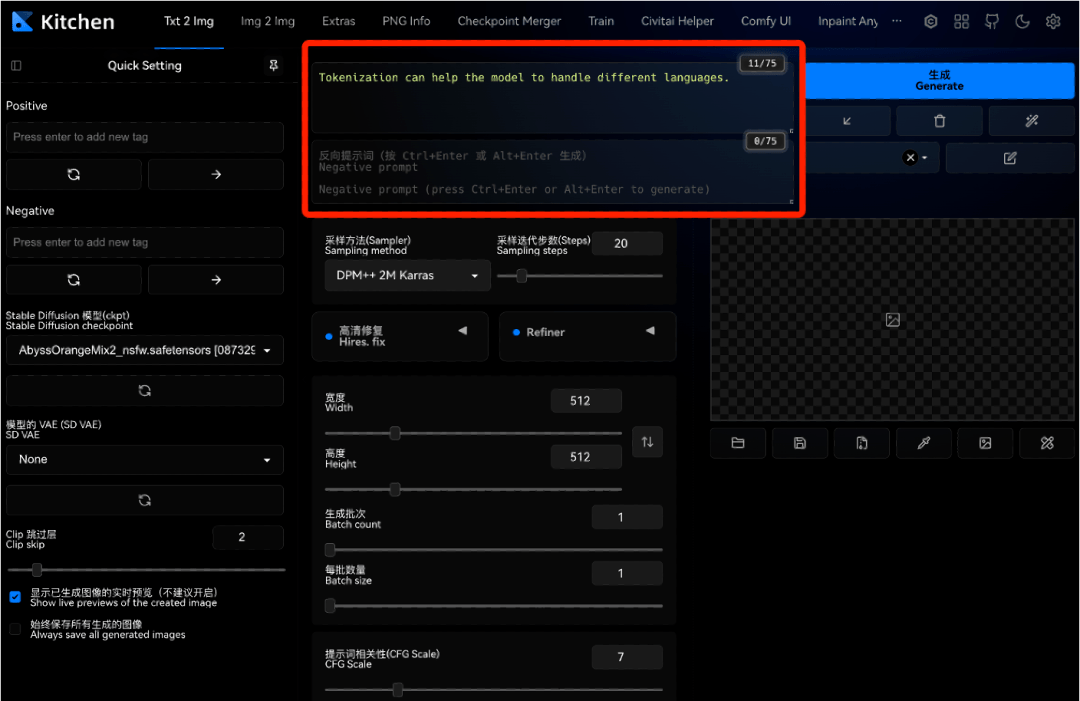Viewport: 1080px width, 701px height.
Task: Apply styles using the magic wand icon
Action: click(x=1031, y=120)
